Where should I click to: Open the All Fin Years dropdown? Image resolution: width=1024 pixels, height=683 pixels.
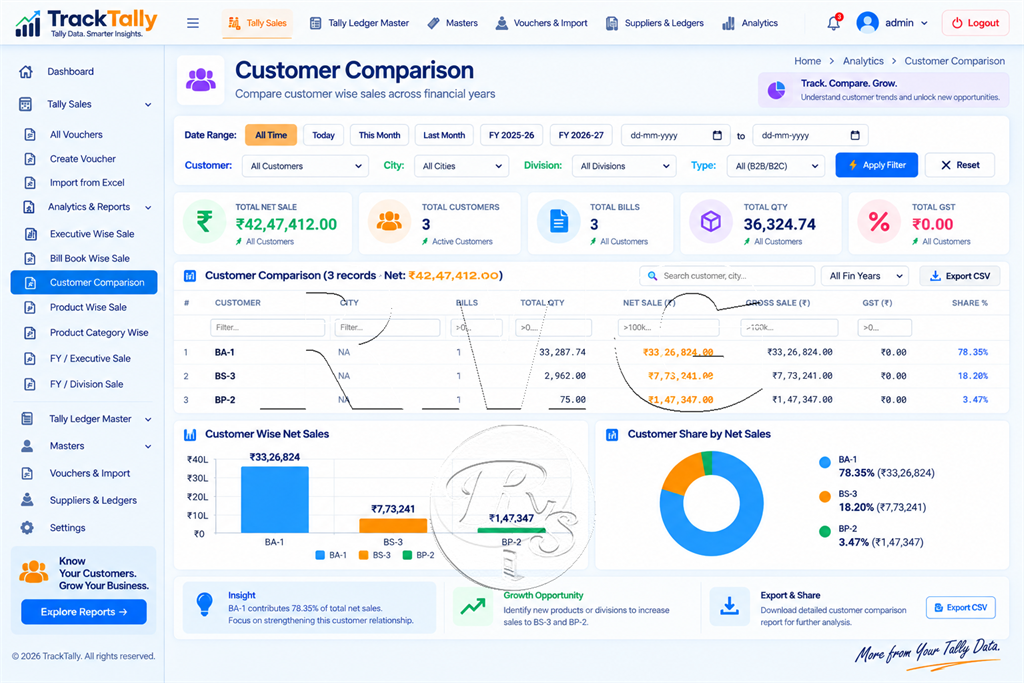(x=865, y=276)
